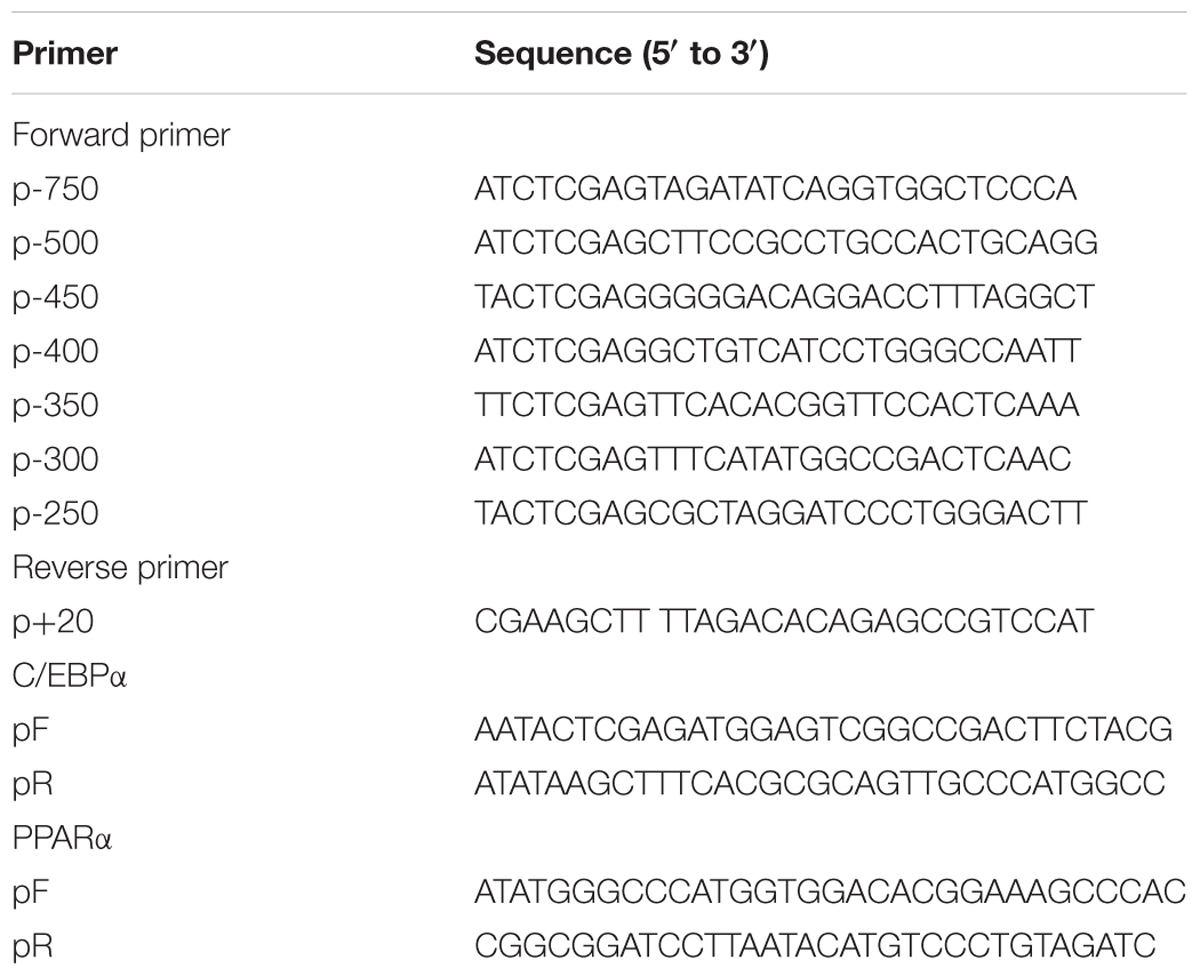
Task: Select the PPARα section label
Action: [x=62, y=837]
